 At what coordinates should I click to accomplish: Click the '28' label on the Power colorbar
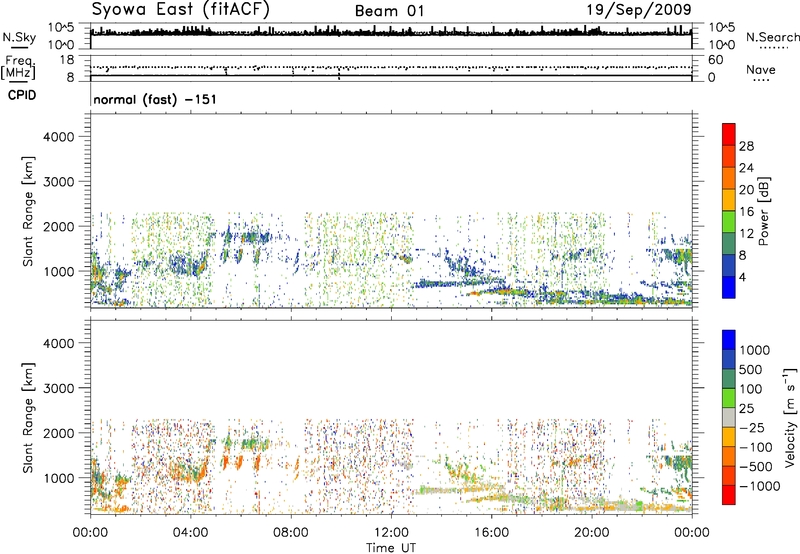coord(746,146)
